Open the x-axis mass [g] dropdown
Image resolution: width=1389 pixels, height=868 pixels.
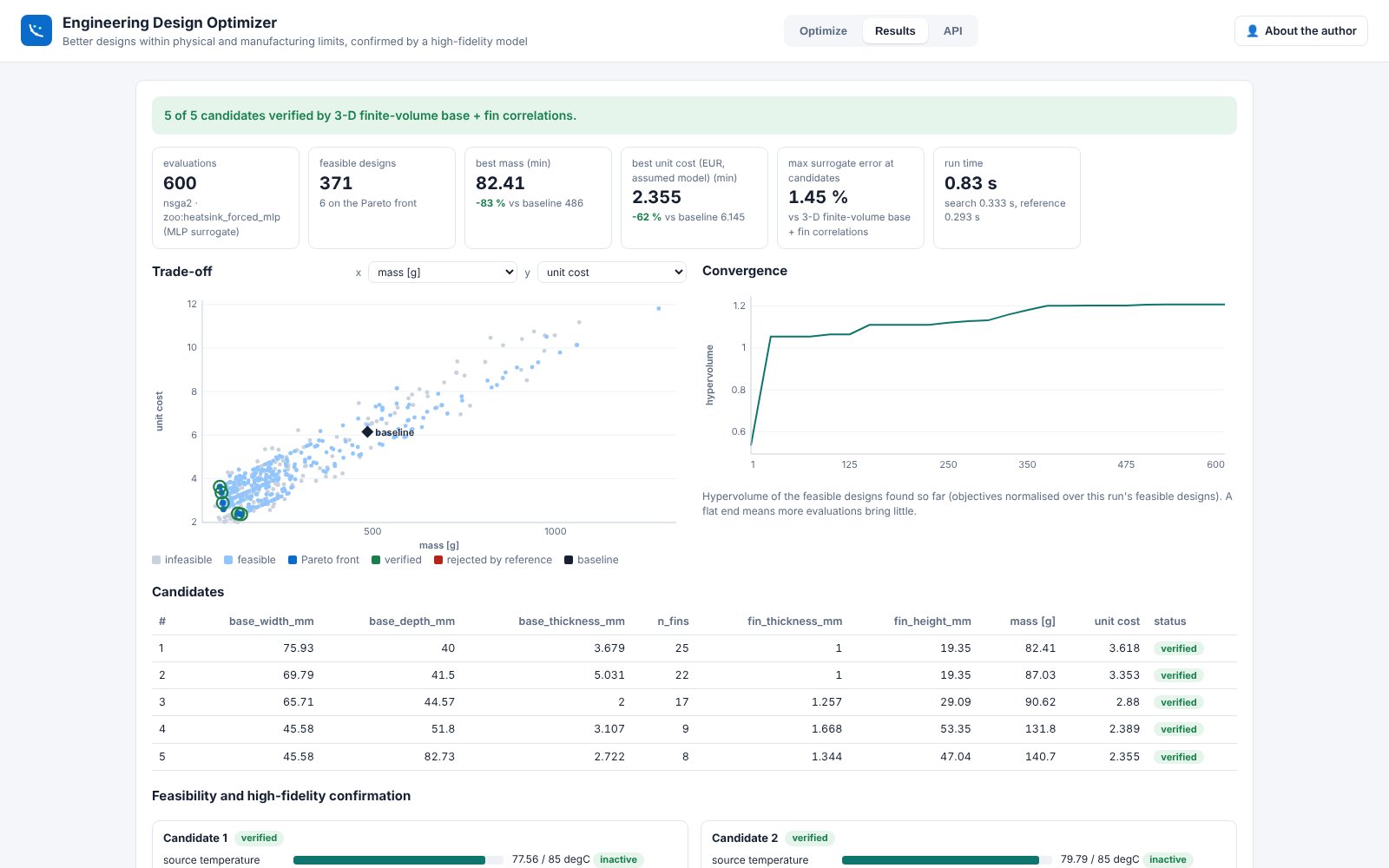pyautogui.click(x=443, y=273)
